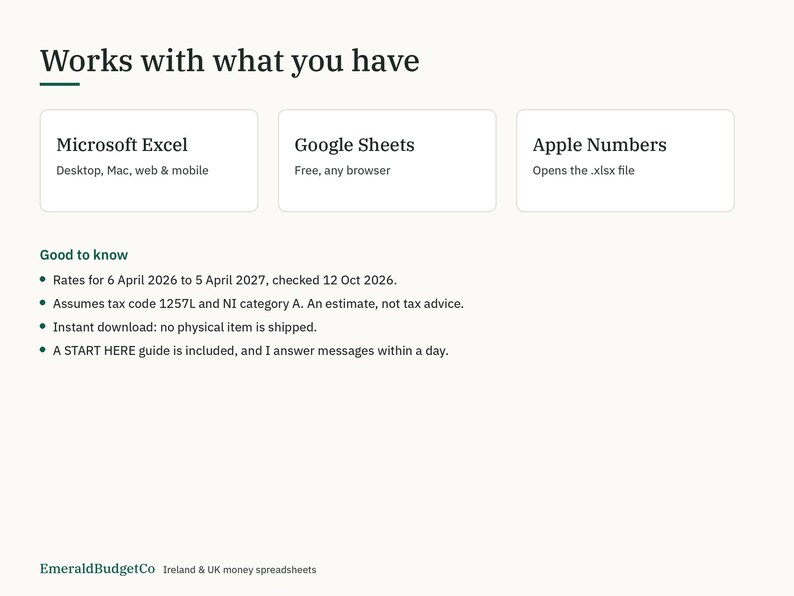Click the bullet dot before 'A START HERE guide'
Screen dimensions: 794x596
coord(43,349)
